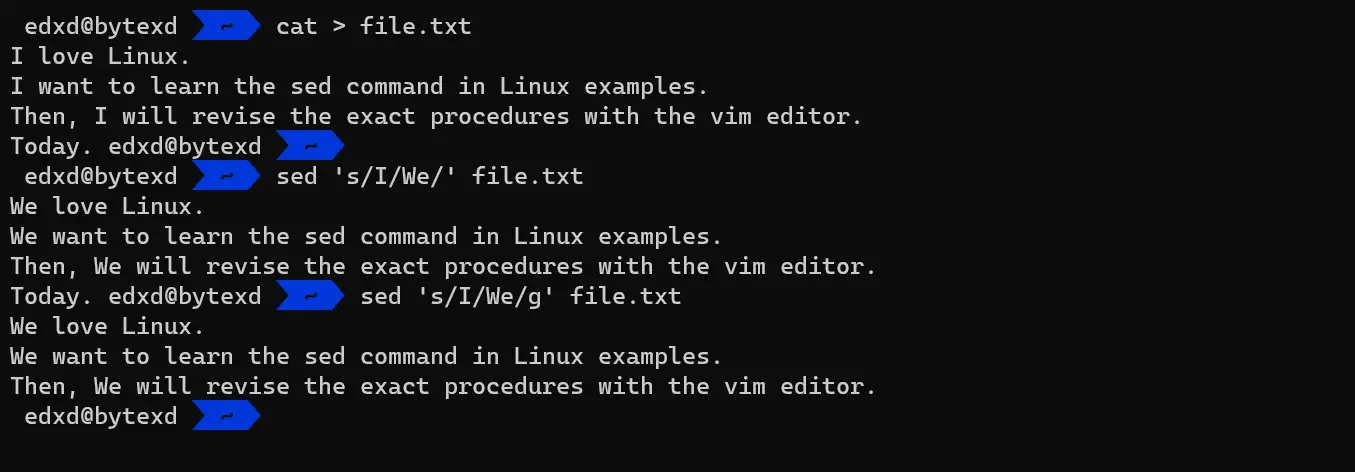Image resolution: width=1355 pixels, height=472 pixels.
Task: Click file.txt in the cat command
Action: 416,26
